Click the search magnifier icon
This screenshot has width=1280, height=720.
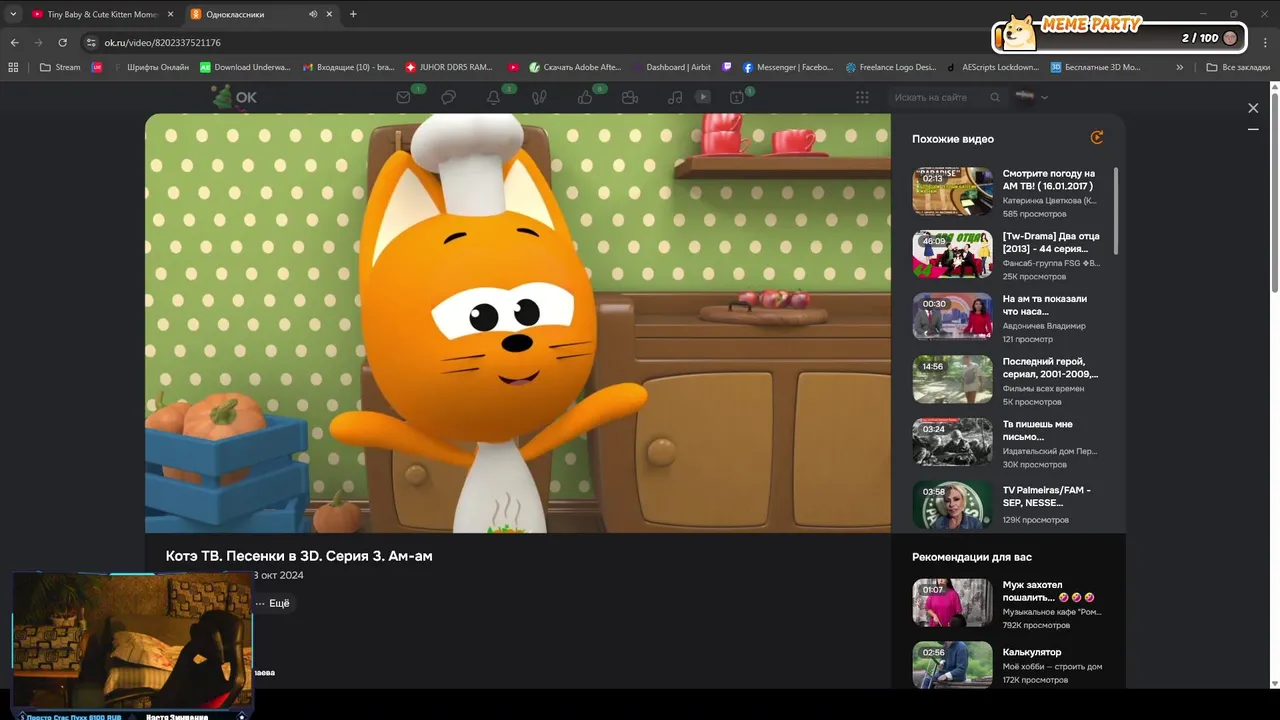[995, 97]
